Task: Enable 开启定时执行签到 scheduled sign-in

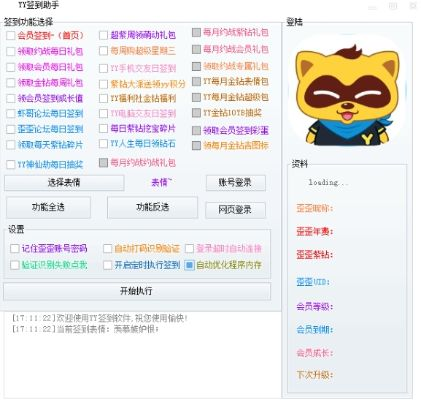Action: coord(107,265)
